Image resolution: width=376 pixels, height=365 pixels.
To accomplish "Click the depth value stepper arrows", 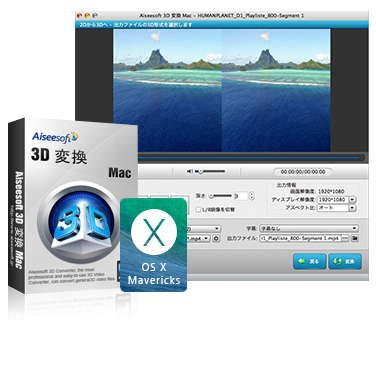I will (x=252, y=196).
